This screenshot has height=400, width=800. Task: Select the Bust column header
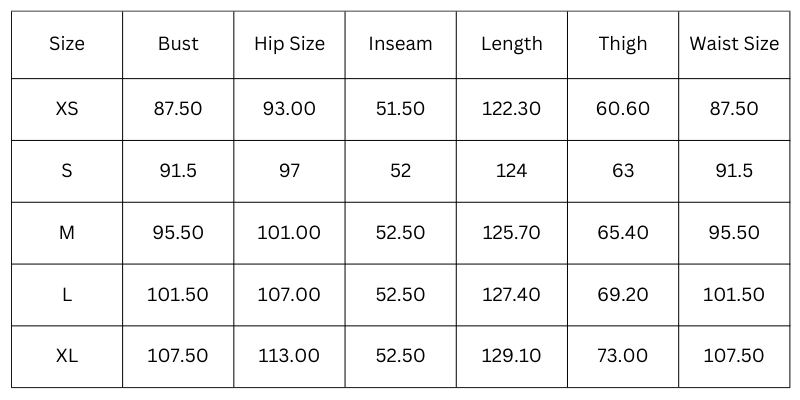pyautogui.click(x=178, y=44)
